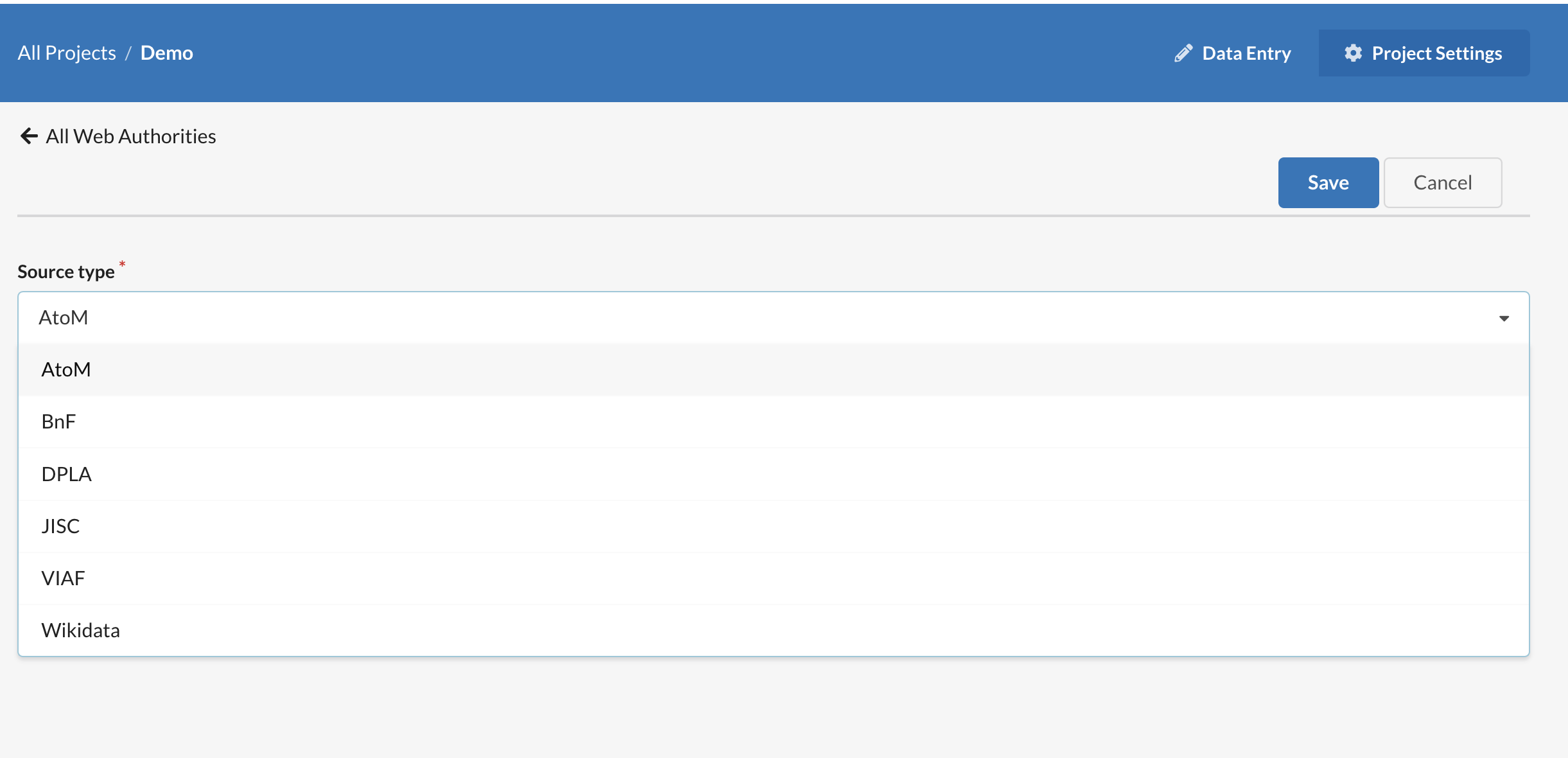Choose the VIAF option
The height and width of the screenshot is (758, 1568).
click(x=773, y=578)
